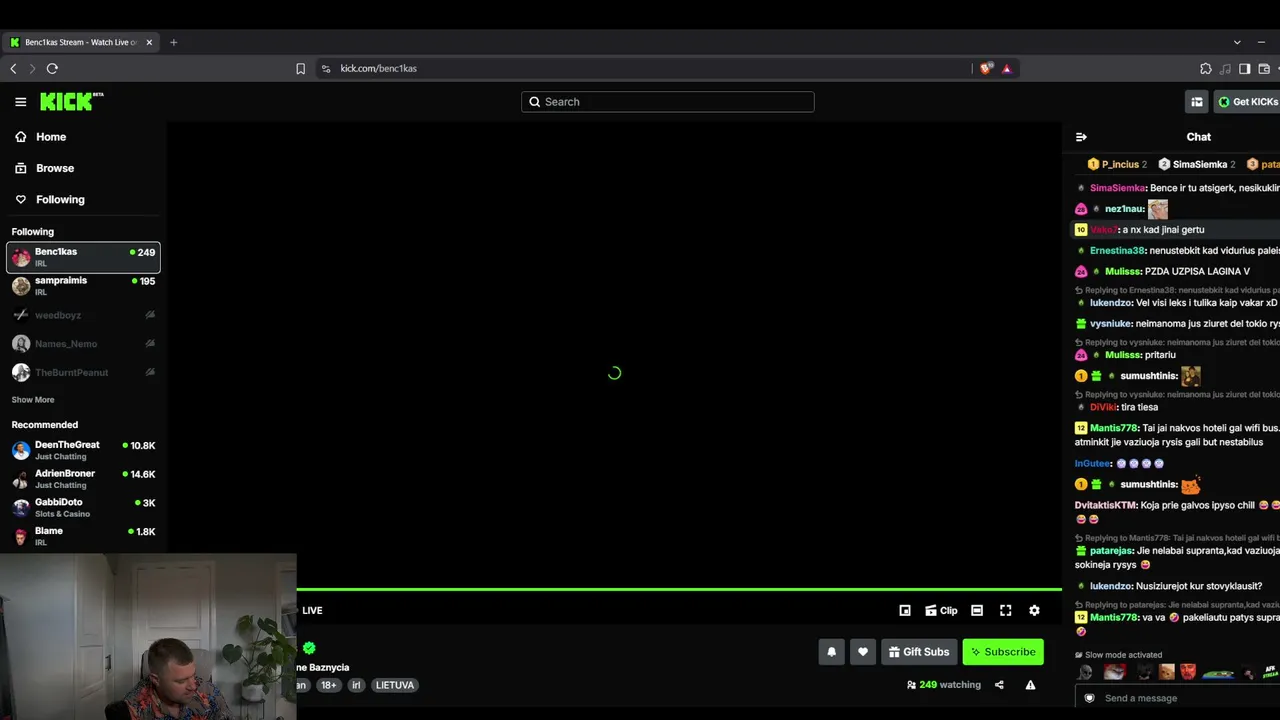The image size is (1280, 720).
Task: Report the stream with the warning icon
Action: 1030,685
